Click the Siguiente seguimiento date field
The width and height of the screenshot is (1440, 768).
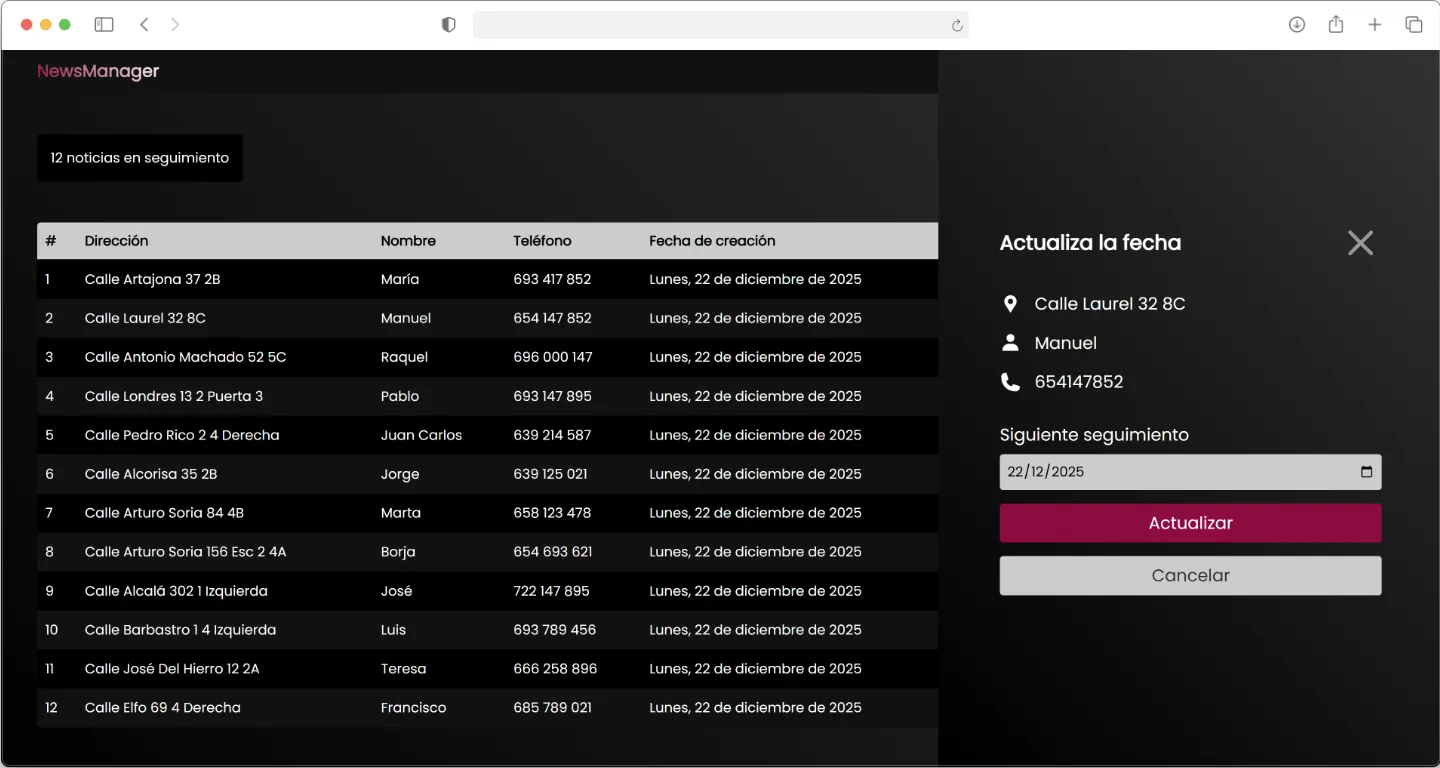tap(1170, 472)
